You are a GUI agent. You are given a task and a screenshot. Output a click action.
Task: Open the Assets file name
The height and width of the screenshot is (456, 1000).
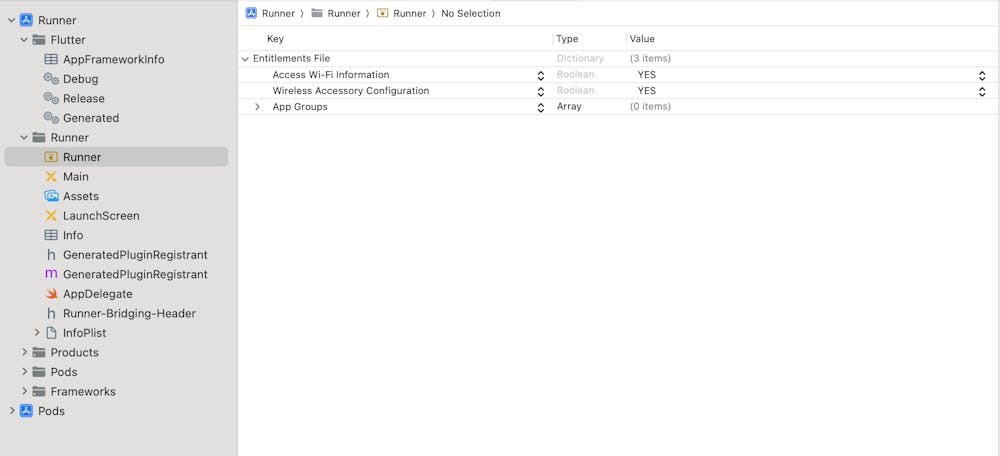(81, 196)
